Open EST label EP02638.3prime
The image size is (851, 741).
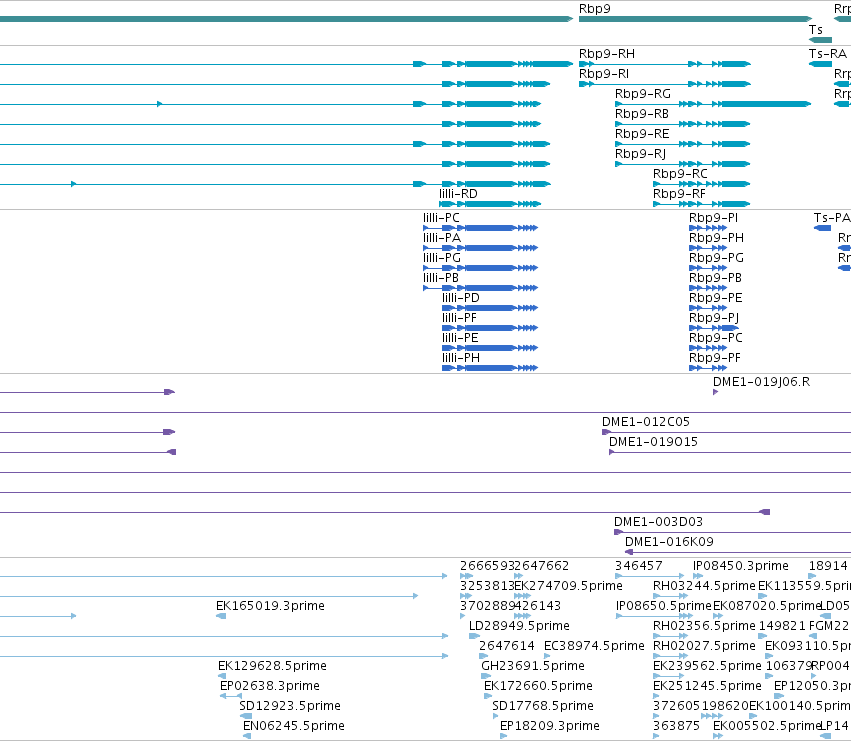[270, 686]
